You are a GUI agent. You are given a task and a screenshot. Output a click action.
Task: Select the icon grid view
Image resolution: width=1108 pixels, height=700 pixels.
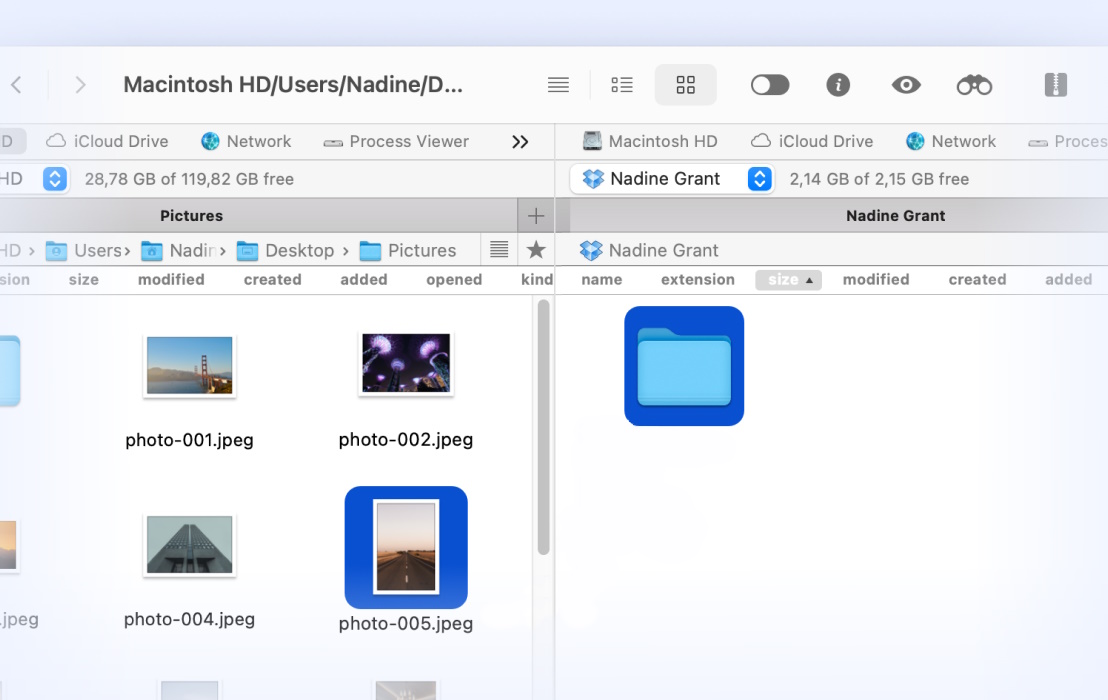click(685, 84)
